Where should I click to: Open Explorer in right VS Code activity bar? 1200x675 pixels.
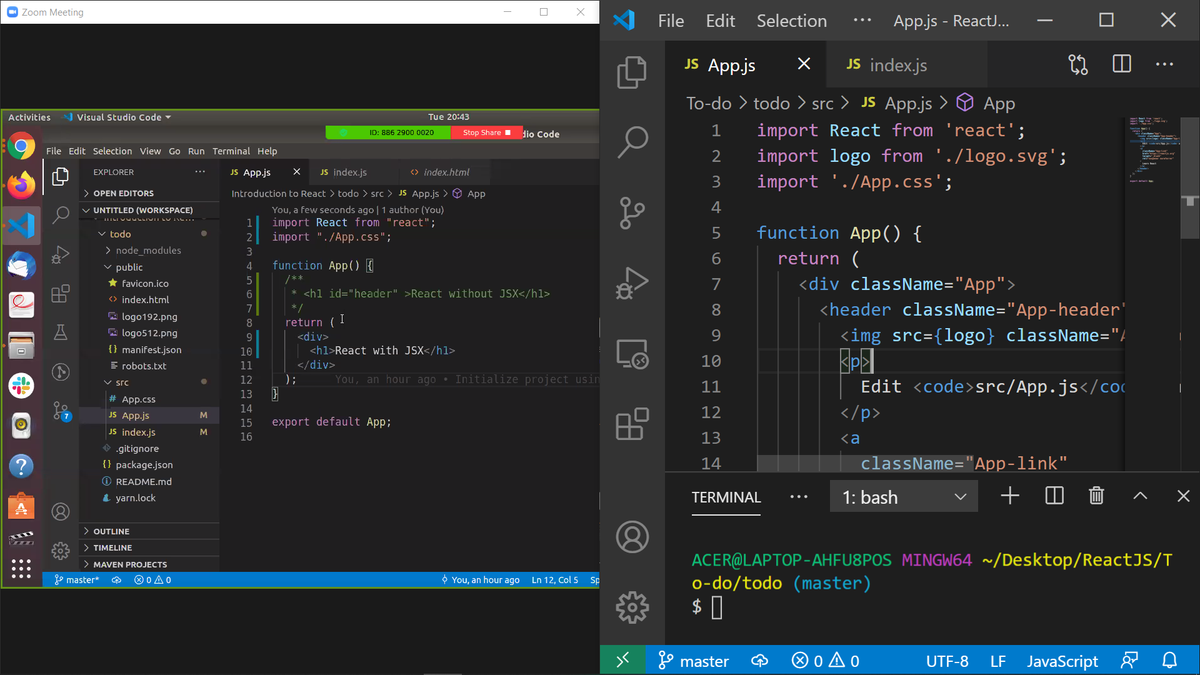pyautogui.click(x=632, y=73)
